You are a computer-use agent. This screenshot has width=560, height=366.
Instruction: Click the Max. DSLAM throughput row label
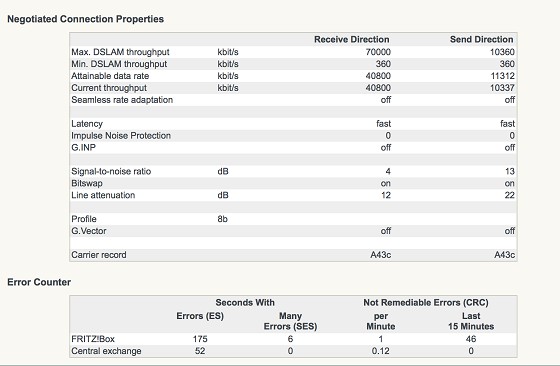tap(120, 52)
